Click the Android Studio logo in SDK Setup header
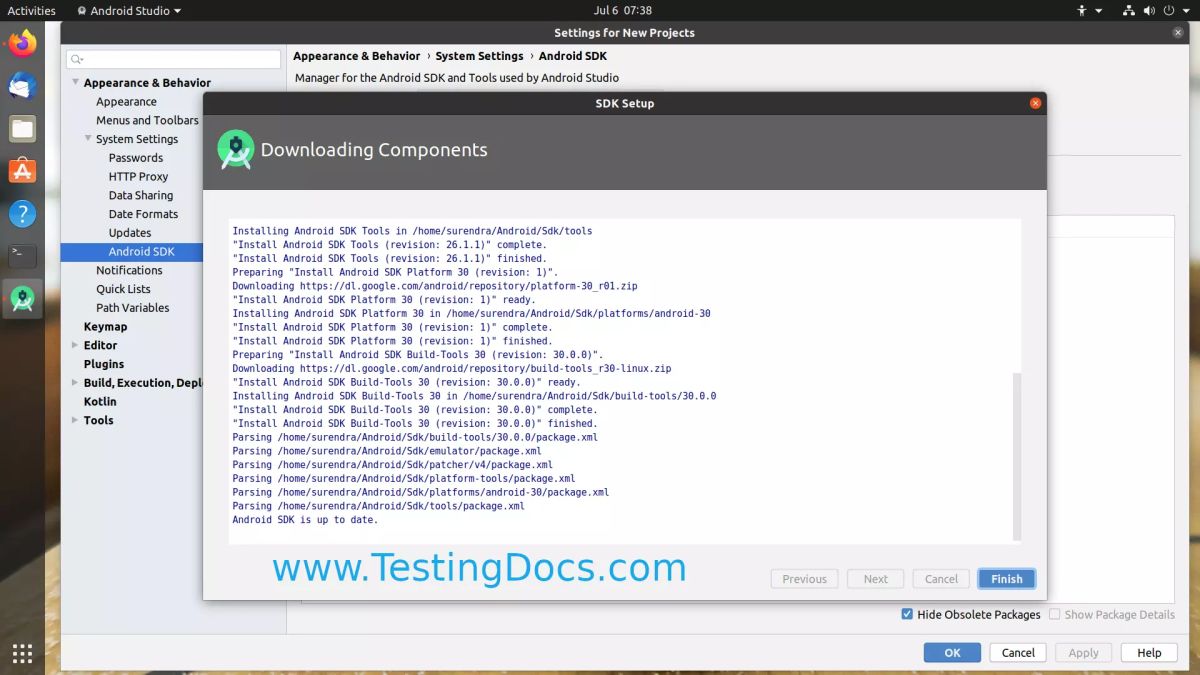Screen dimensions: 1200x675 tap(236, 150)
